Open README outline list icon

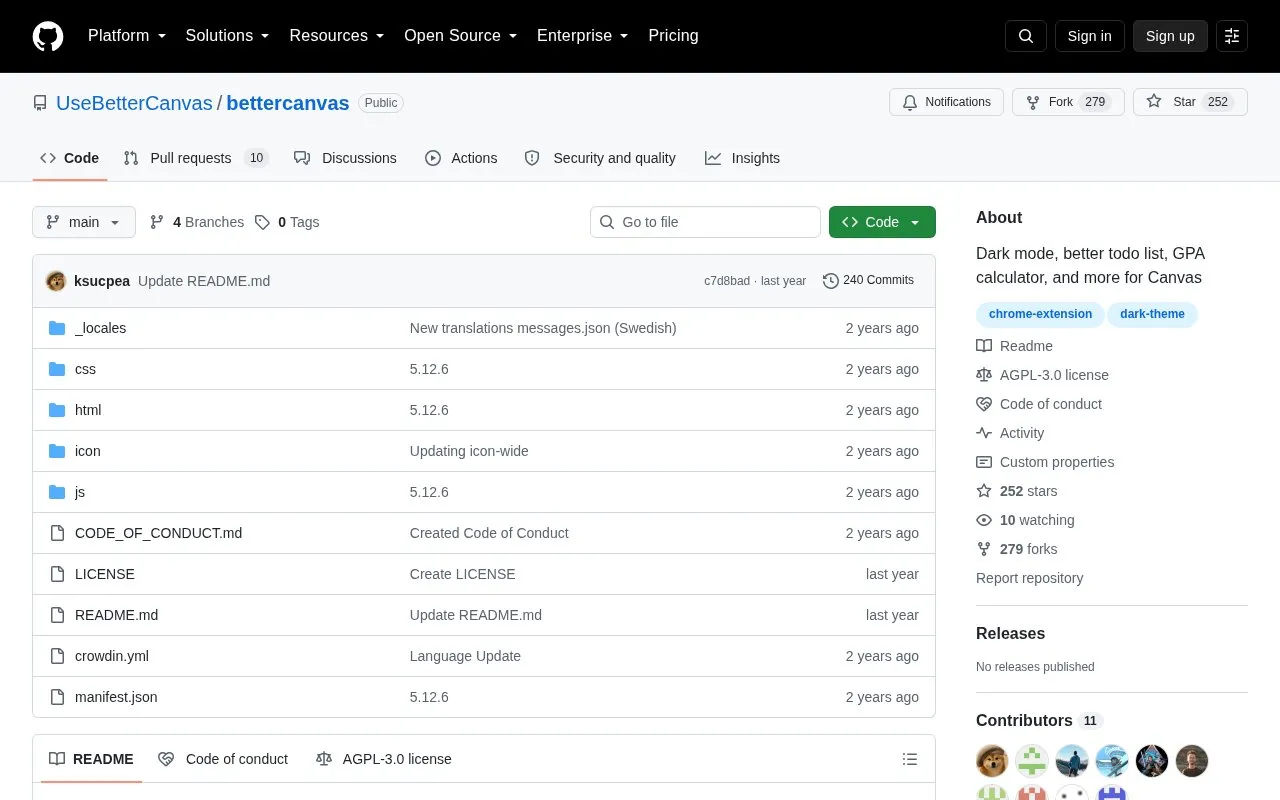(x=910, y=759)
